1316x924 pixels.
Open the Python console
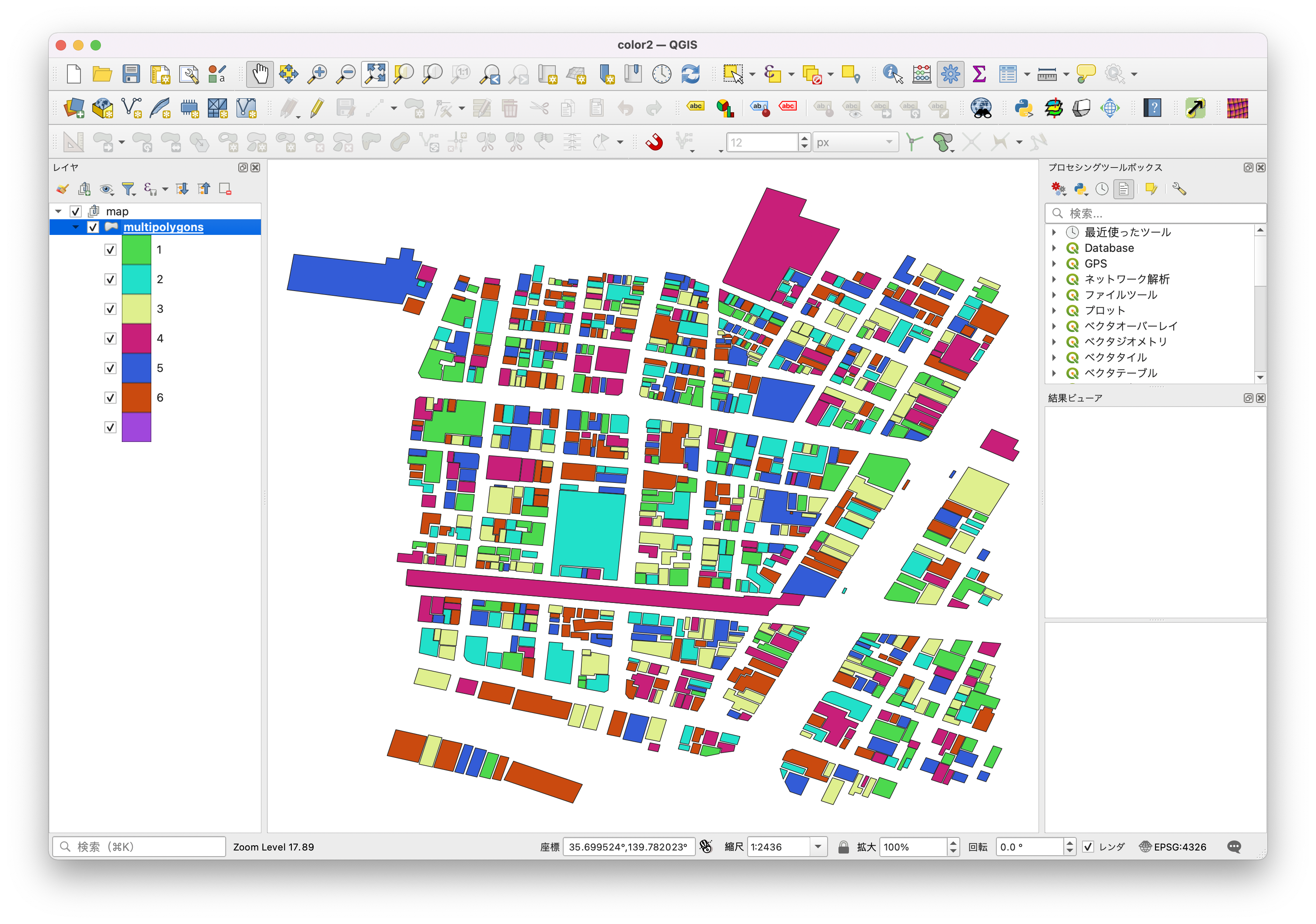[1024, 108]
